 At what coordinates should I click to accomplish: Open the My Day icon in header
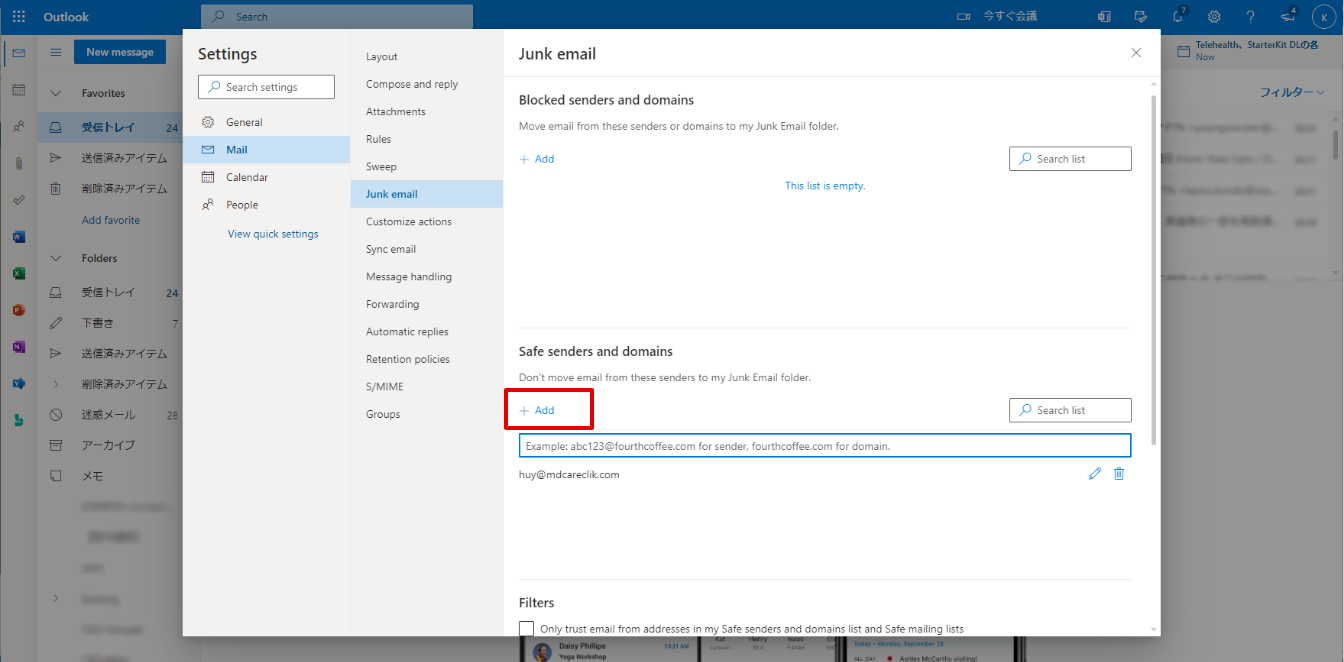tap(1141, 17)
